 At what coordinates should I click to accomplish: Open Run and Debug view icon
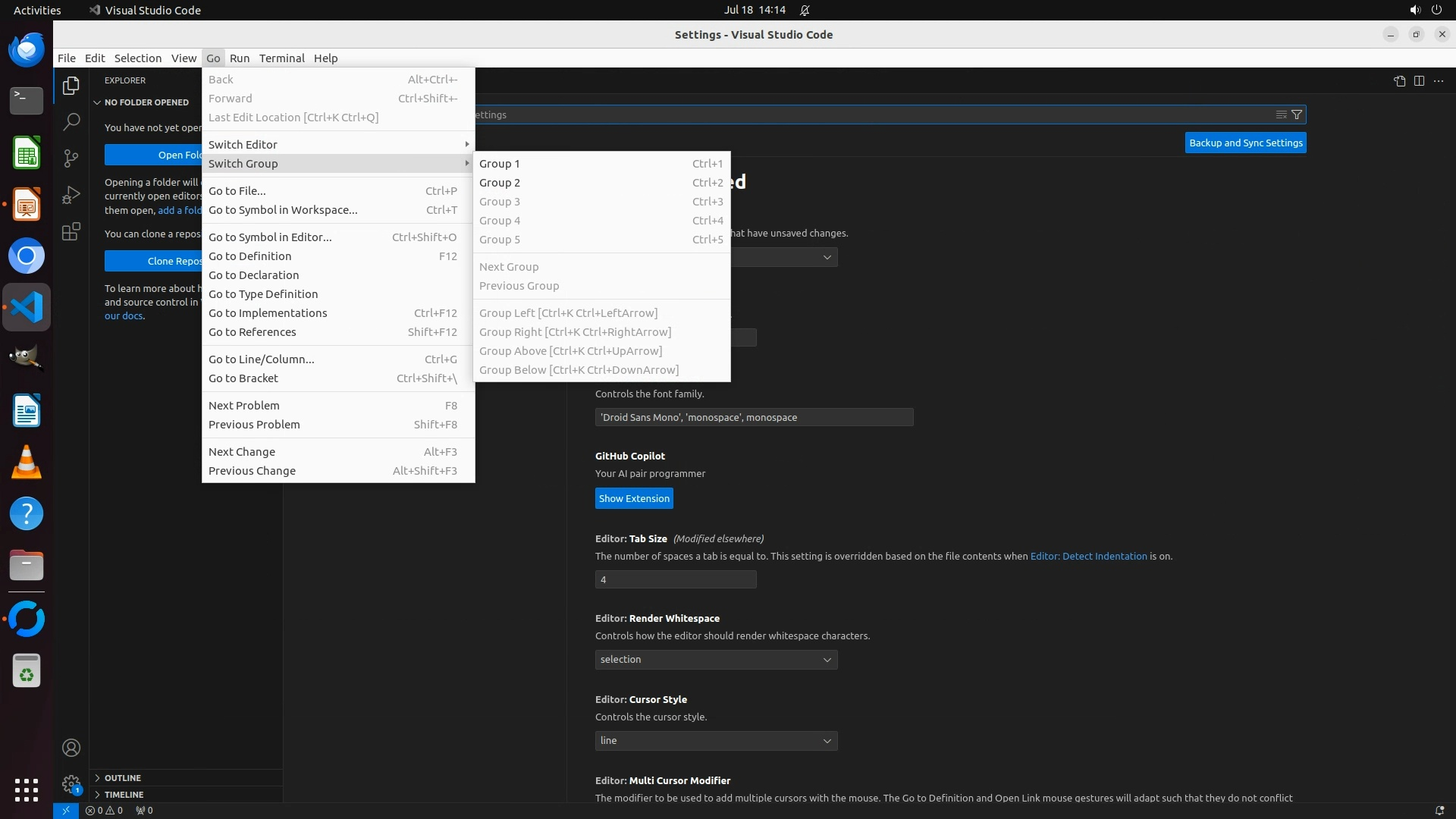(x=71, y=195)
